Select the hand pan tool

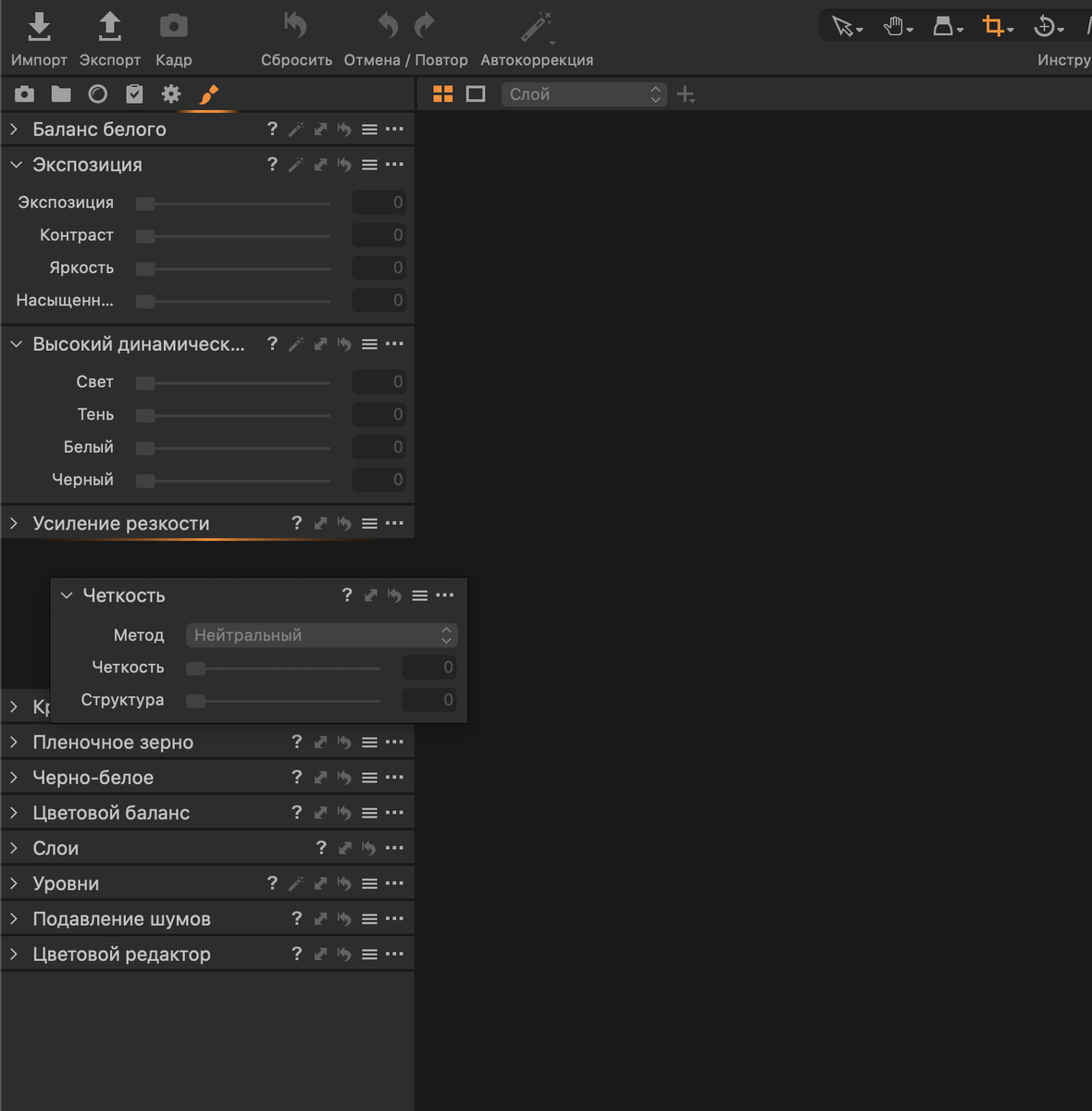[x=898, y=26]
